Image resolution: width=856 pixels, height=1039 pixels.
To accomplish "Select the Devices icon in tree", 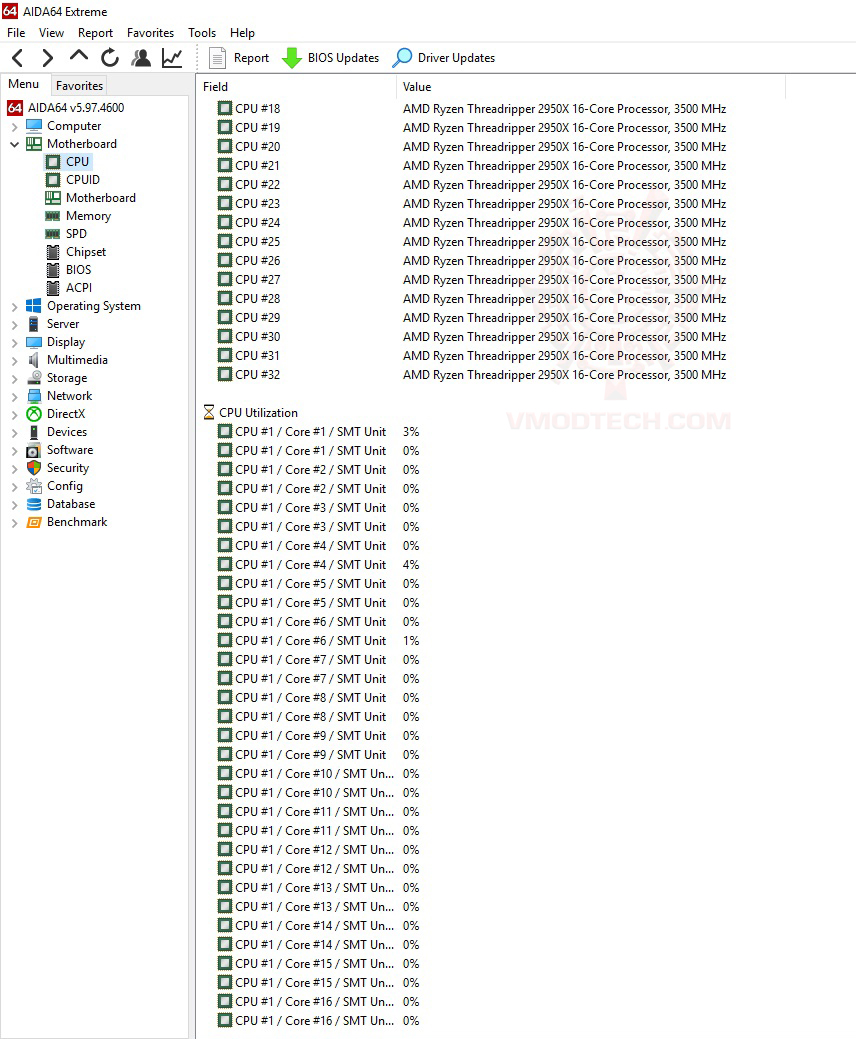I will 34,432.
